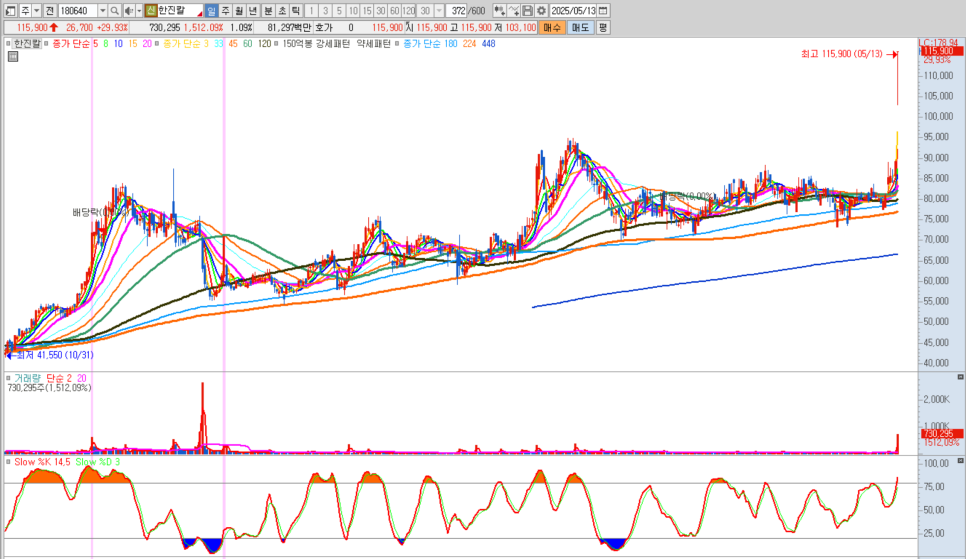Open chart settings gear icon

coord(541,10)
